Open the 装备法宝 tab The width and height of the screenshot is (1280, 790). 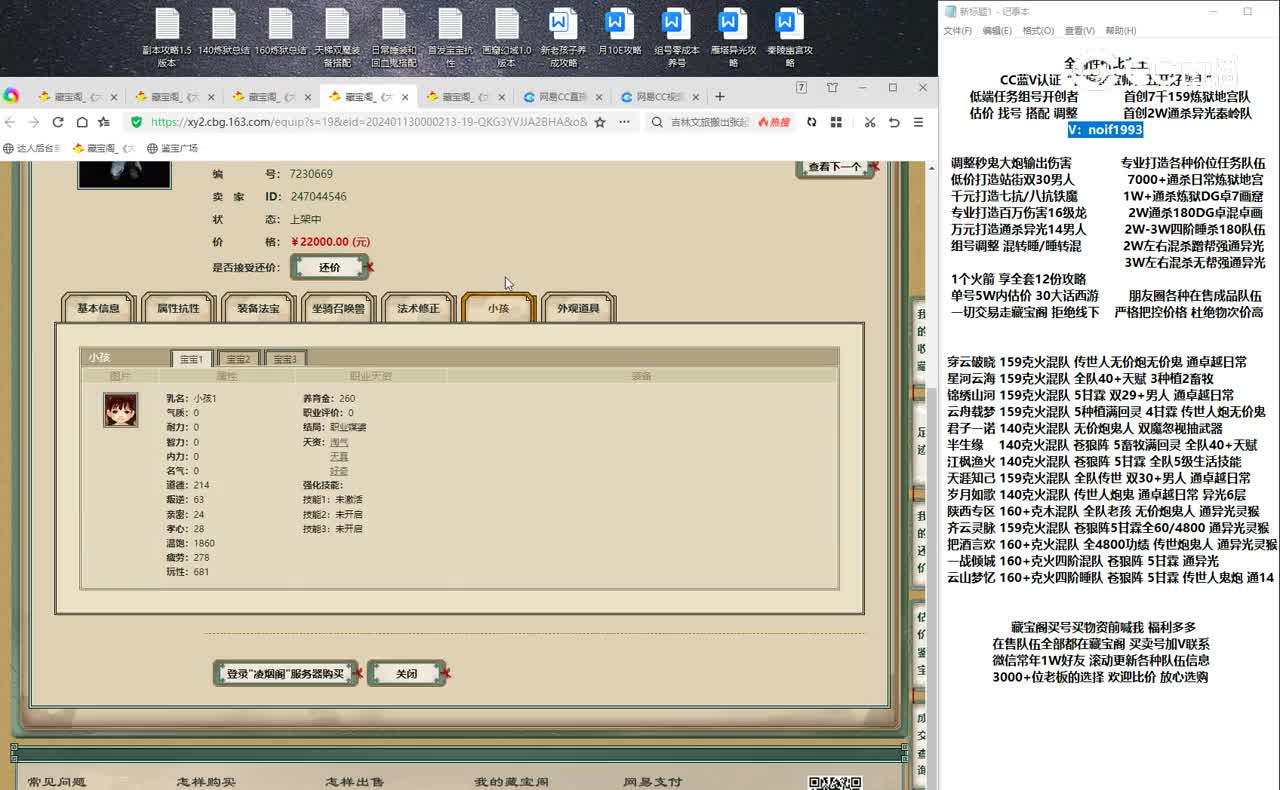click(258, 308)
